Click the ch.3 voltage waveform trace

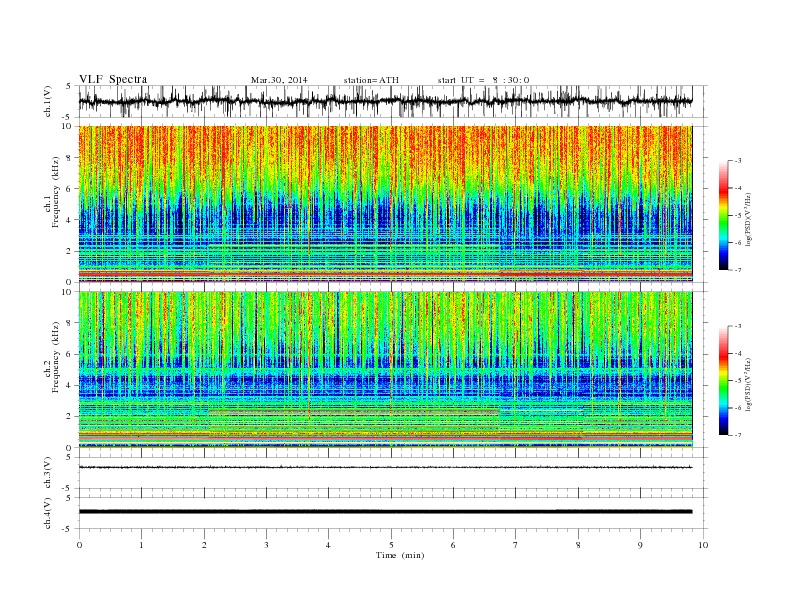point(385,467)
